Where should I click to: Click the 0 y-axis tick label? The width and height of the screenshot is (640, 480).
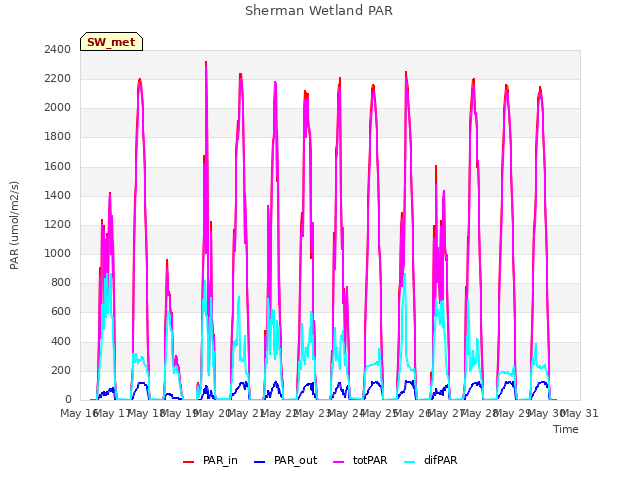point(68,400)
